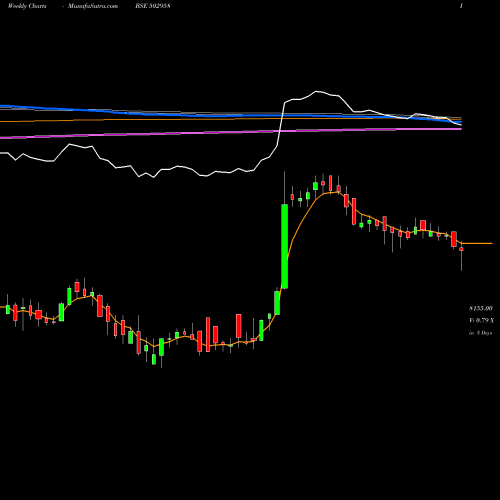500x500 pixels.
Task: Click the "0.79" volume label
Action: point(482,320)
